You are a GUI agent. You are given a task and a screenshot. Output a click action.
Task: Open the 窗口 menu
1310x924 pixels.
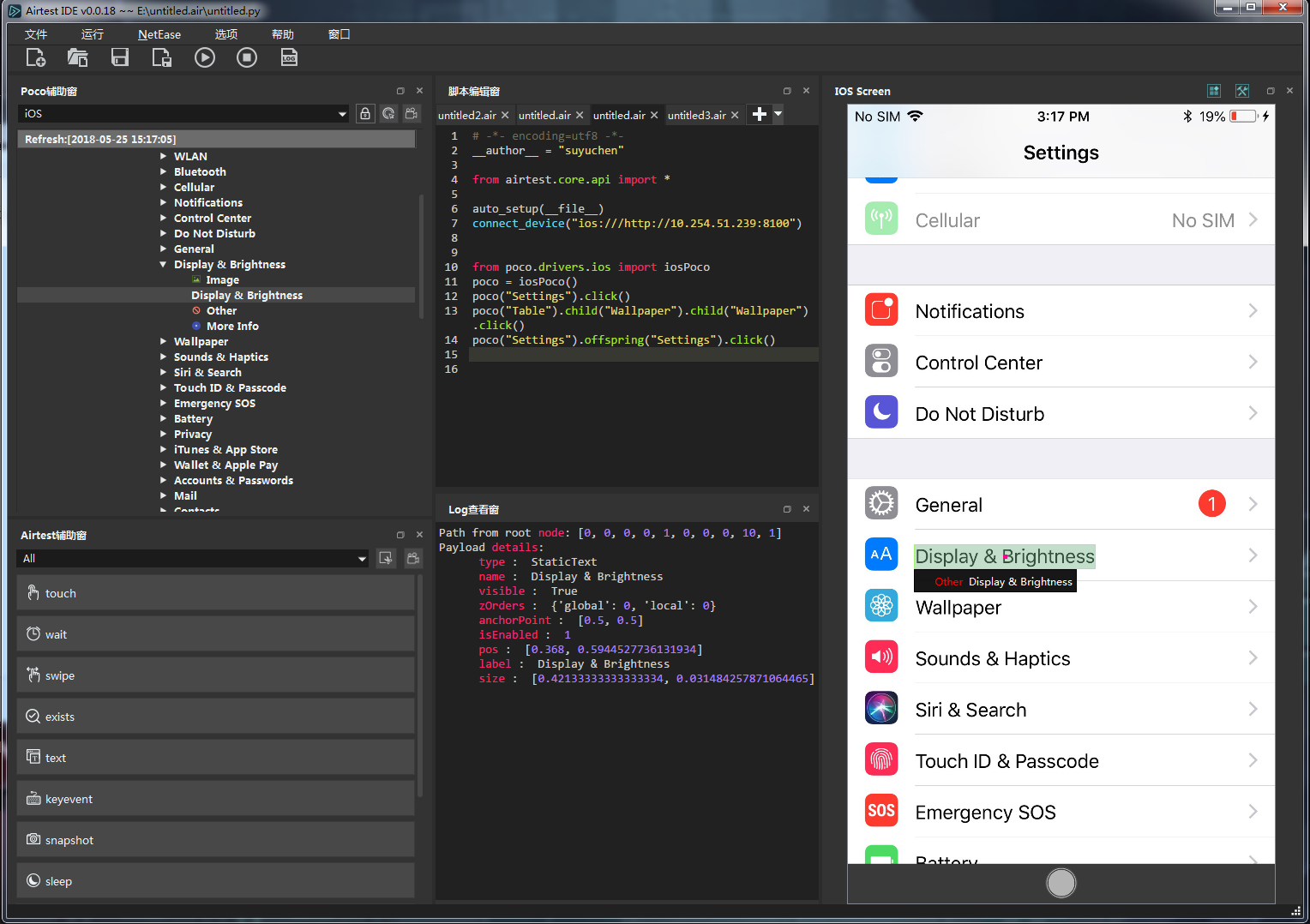click(x=340, y=34)
